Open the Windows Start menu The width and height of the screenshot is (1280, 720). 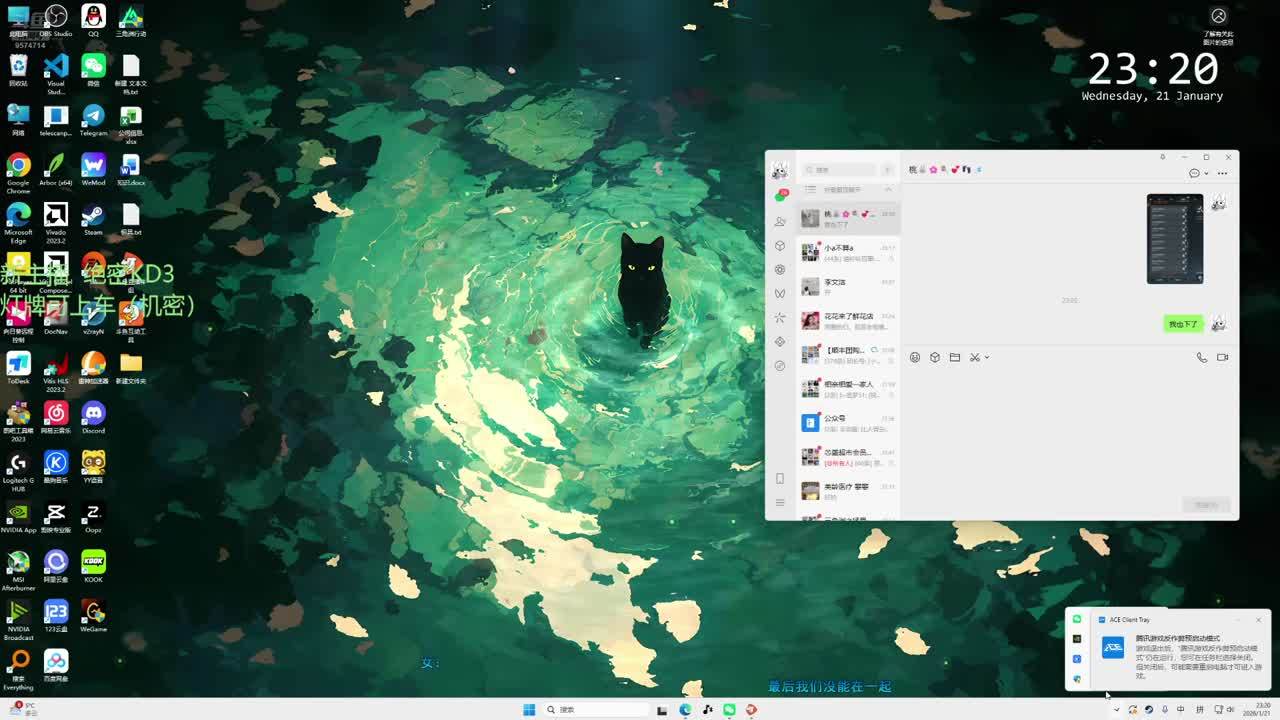pos(529,710)
